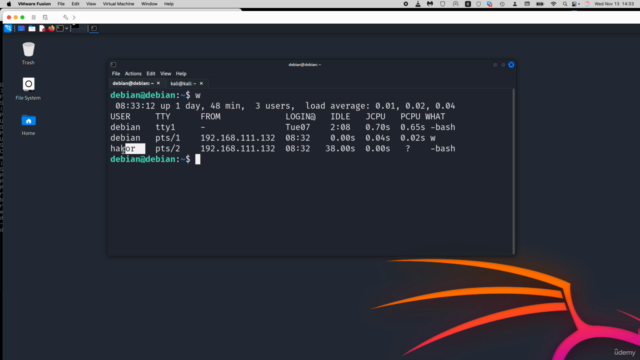Open the Virtual Machine menu
The image size is (640, 360).
(118, 4)
